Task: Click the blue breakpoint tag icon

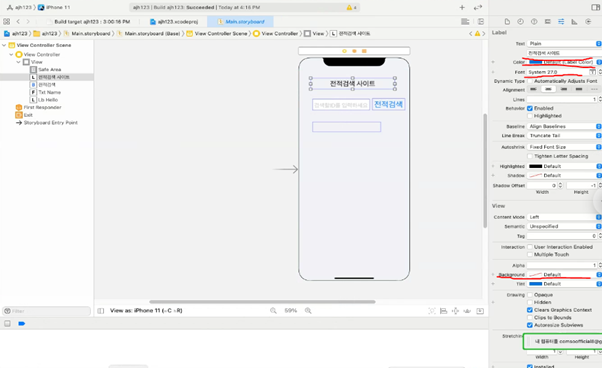Action: (x=22, y=323)
